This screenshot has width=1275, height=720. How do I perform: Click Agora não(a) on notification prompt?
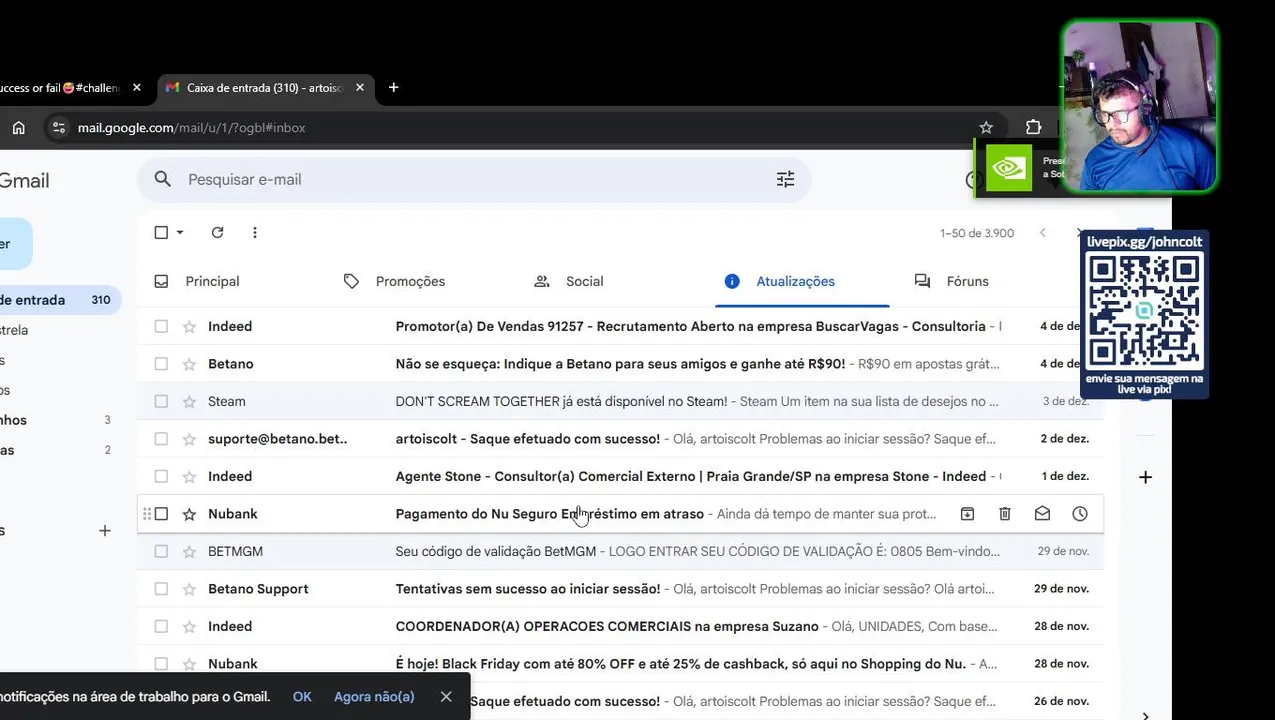(374, 696)
